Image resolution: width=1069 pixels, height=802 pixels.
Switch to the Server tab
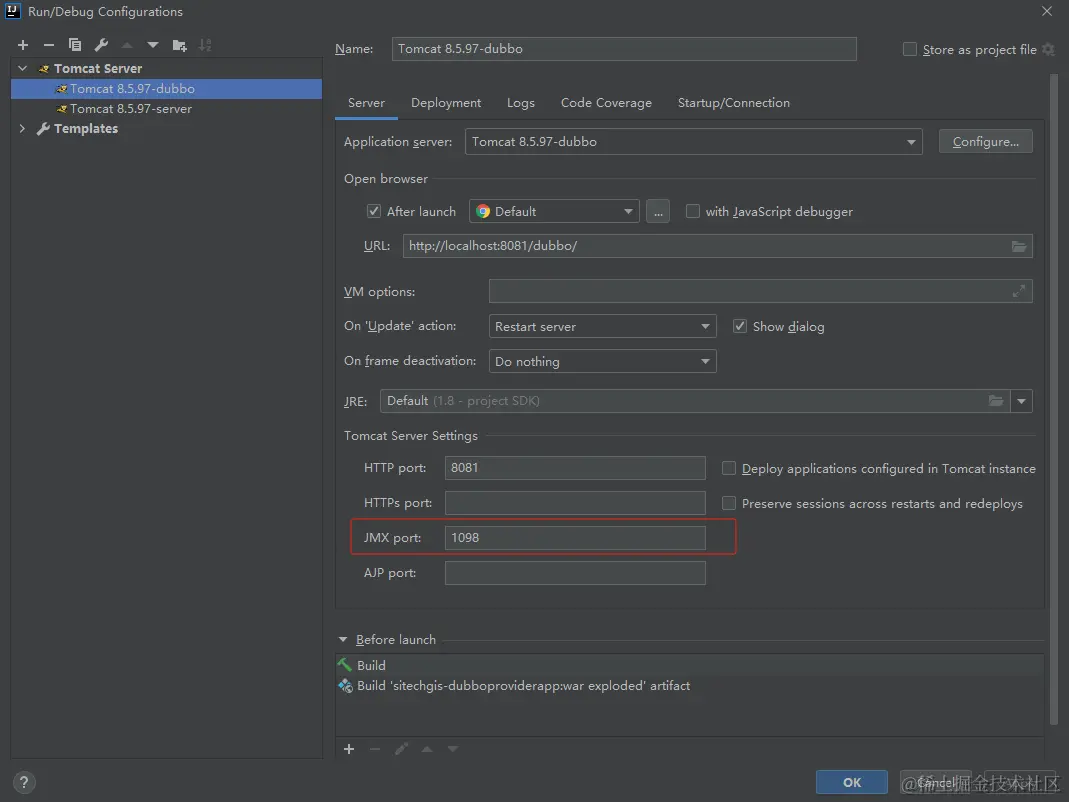[x=366, y=103]
